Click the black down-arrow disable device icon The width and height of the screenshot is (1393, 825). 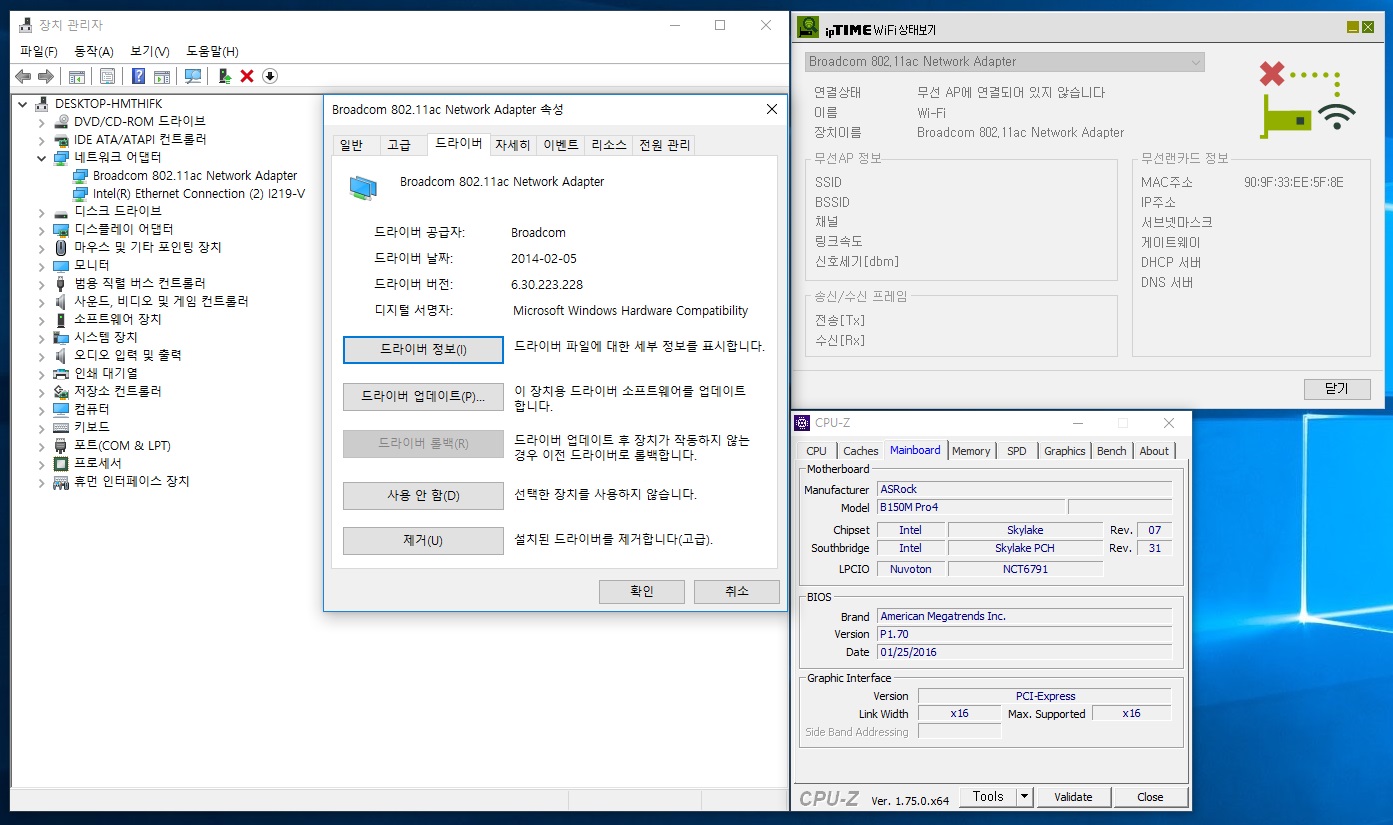click(x=270, y=76)
